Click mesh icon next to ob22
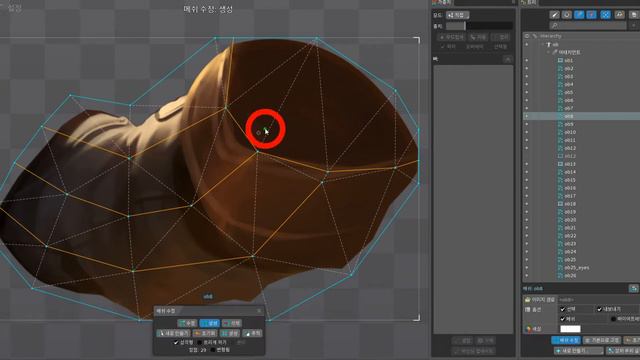 click(560, 236)
